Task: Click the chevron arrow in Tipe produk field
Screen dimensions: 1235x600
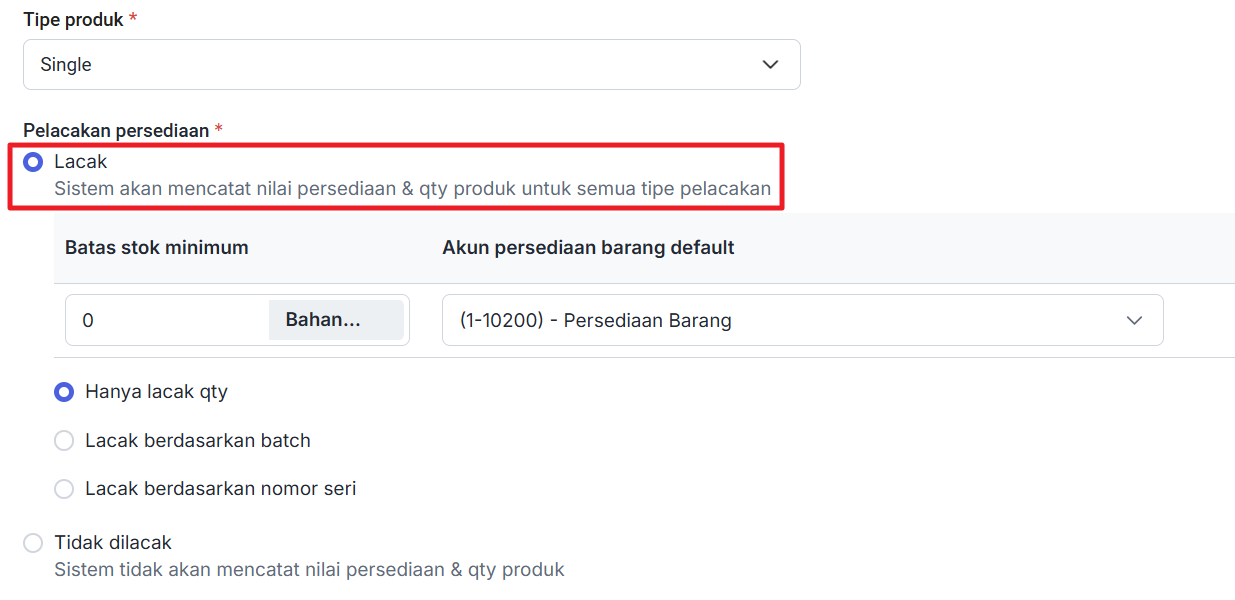Action: (770, 65)
